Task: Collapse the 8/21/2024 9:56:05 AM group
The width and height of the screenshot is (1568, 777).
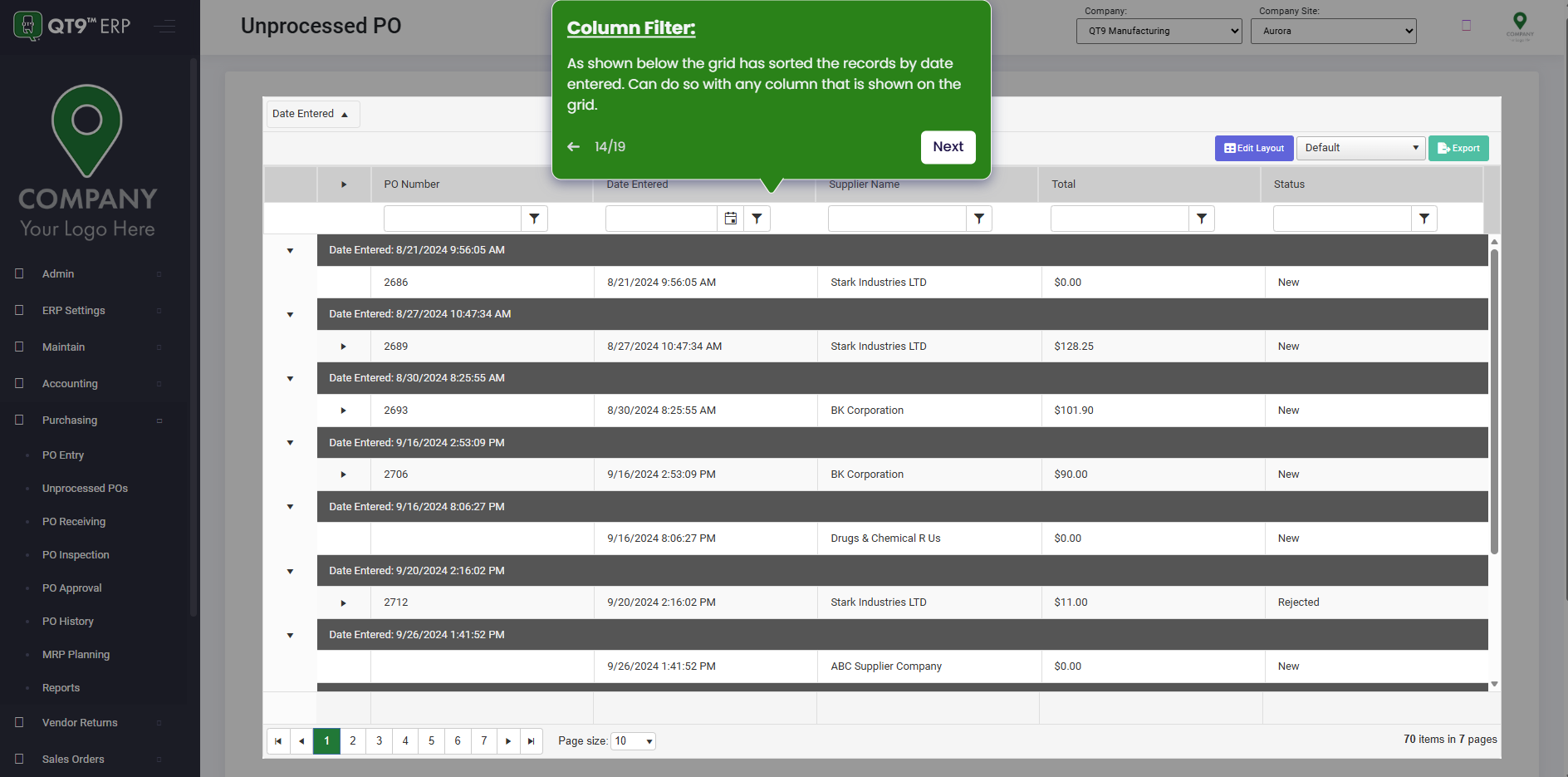Action: point(290,250)
